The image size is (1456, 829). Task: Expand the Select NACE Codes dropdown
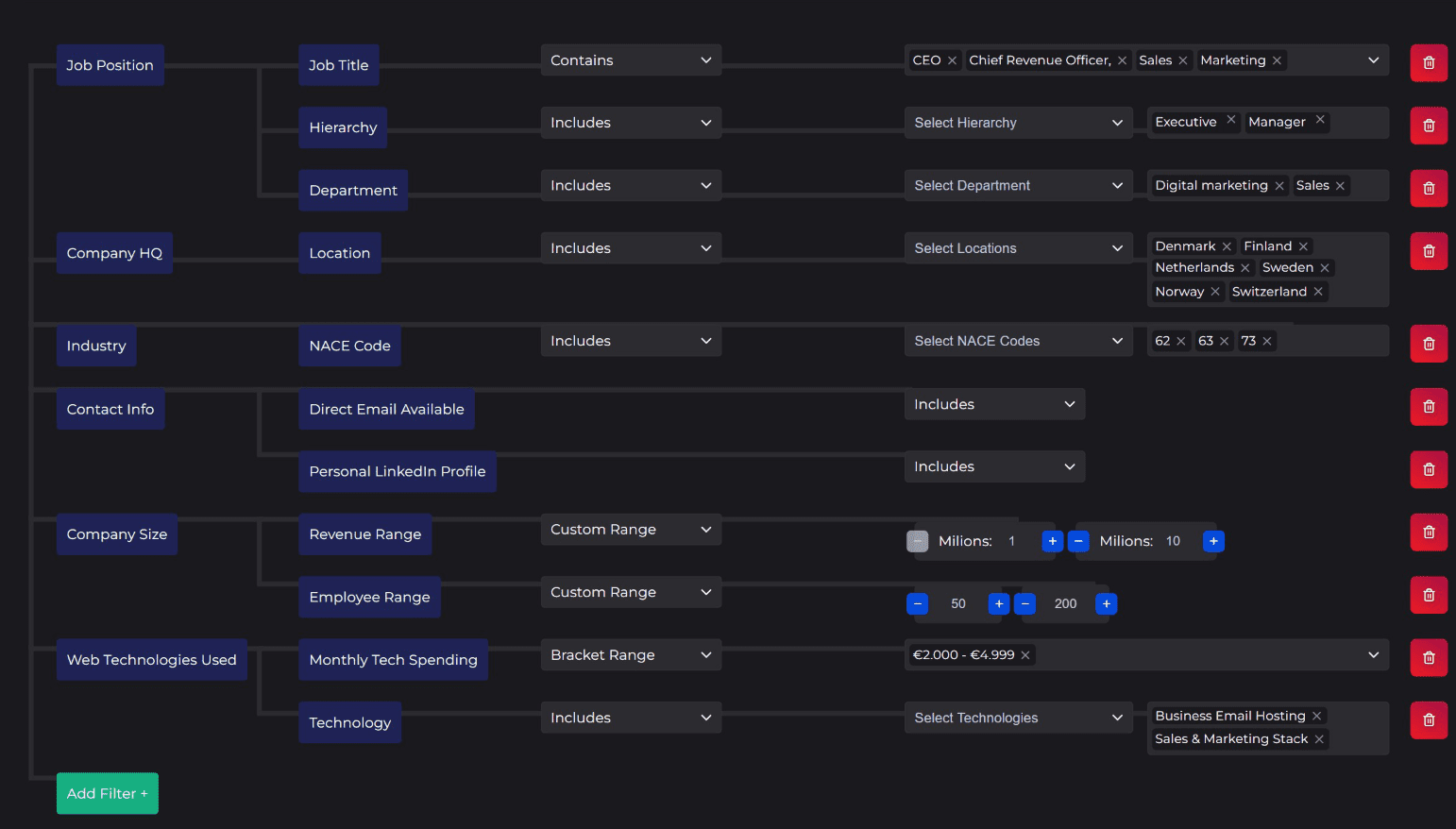point(1017,341)
